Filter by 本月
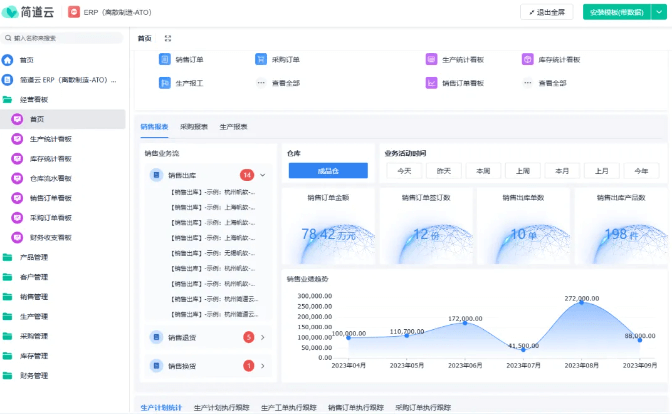The image size is (672, 414). [562, 171]
